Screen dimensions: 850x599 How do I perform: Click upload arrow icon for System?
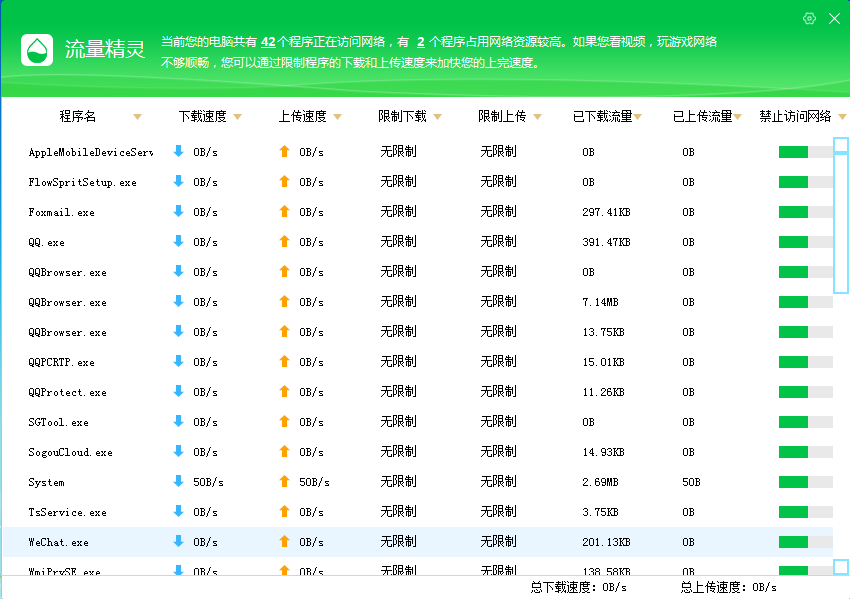pyautogui.click(x=285, y=481)
